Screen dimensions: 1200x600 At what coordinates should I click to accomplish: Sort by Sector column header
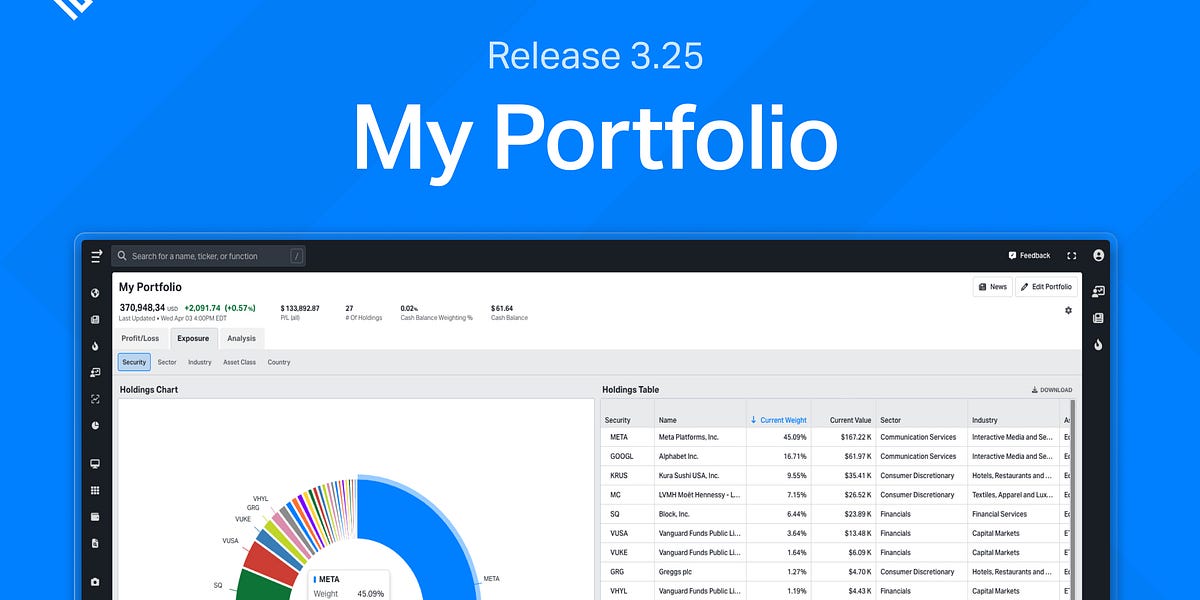[x=922, y=420]
